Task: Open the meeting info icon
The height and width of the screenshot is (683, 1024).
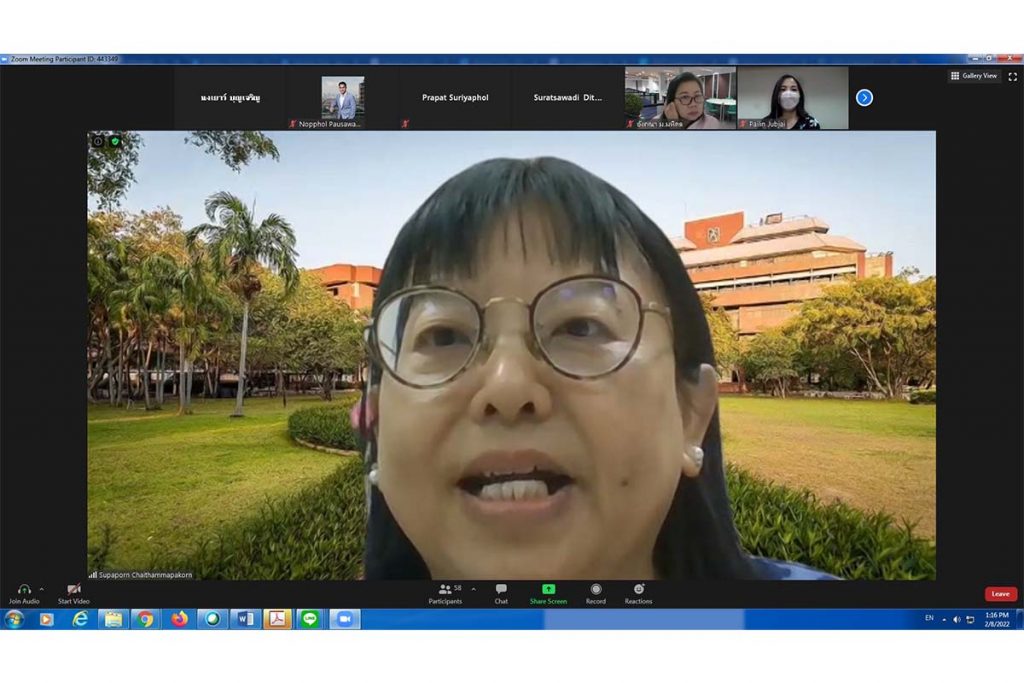Action: pos(98,141)
